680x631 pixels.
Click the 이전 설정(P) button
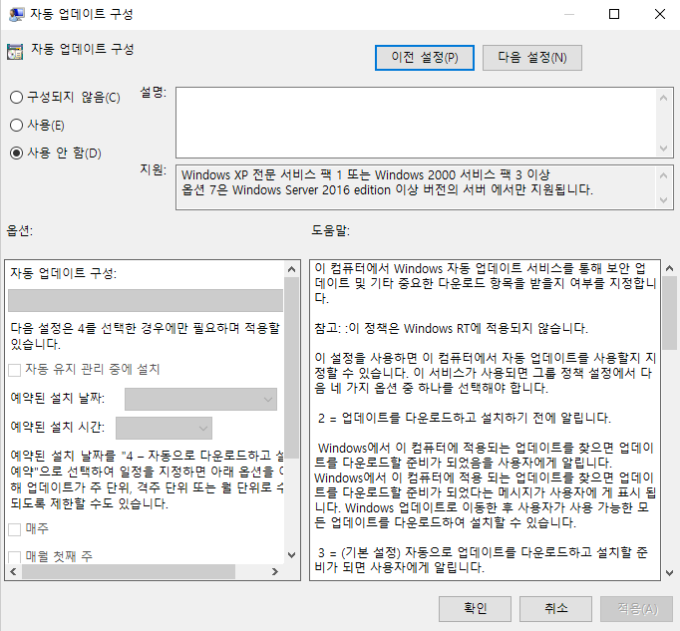[425, 58]
